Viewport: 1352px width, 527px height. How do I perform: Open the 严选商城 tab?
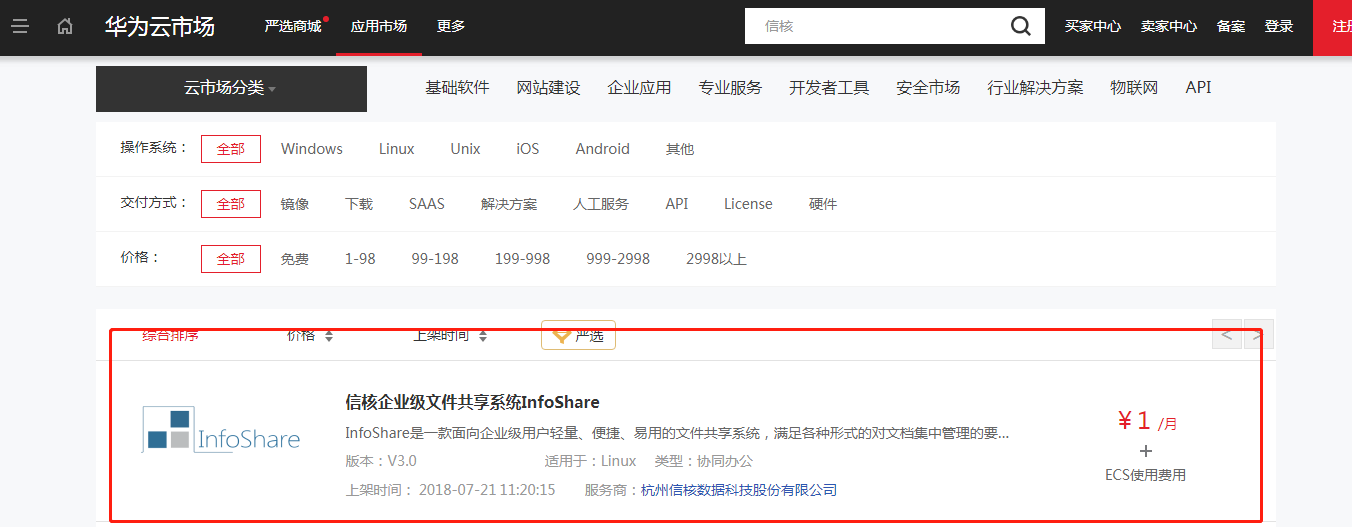293,26
